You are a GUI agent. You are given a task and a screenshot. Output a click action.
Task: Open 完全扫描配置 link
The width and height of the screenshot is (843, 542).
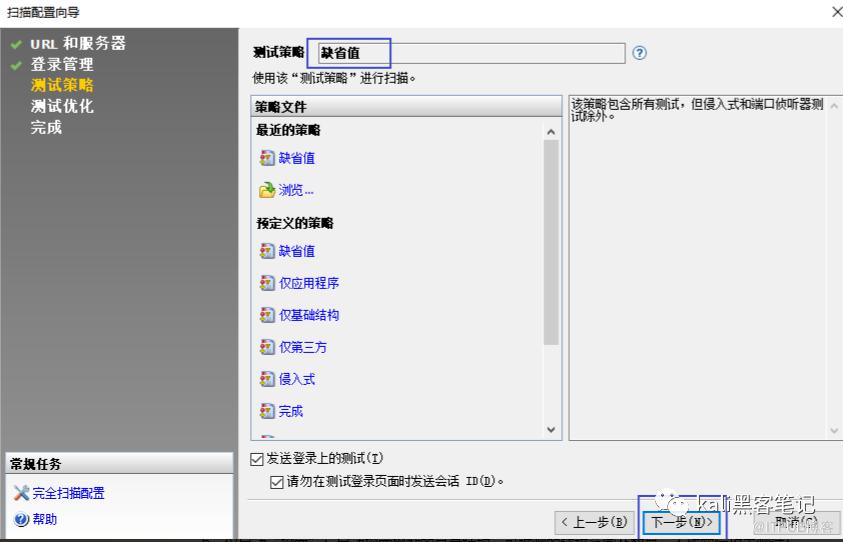[x=68, y=493]
